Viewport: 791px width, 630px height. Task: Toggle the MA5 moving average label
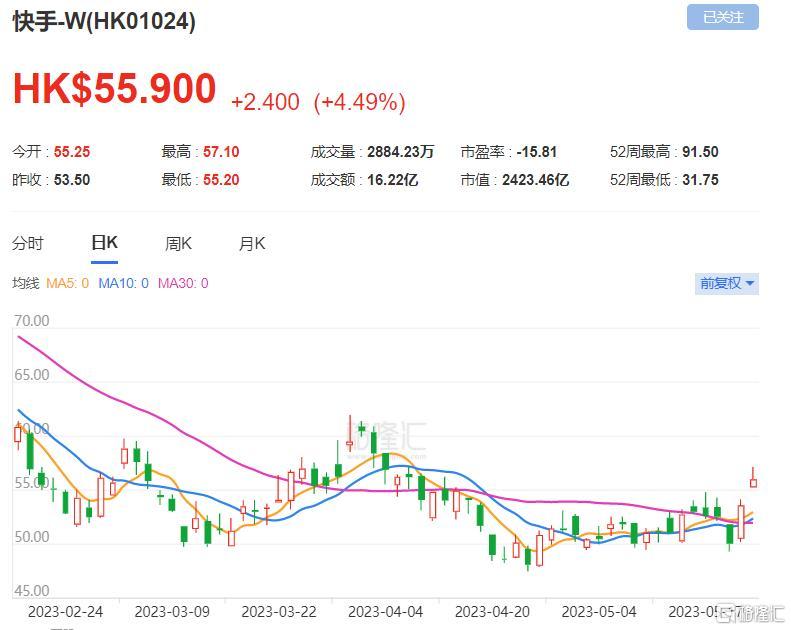(x=67, y=283)
